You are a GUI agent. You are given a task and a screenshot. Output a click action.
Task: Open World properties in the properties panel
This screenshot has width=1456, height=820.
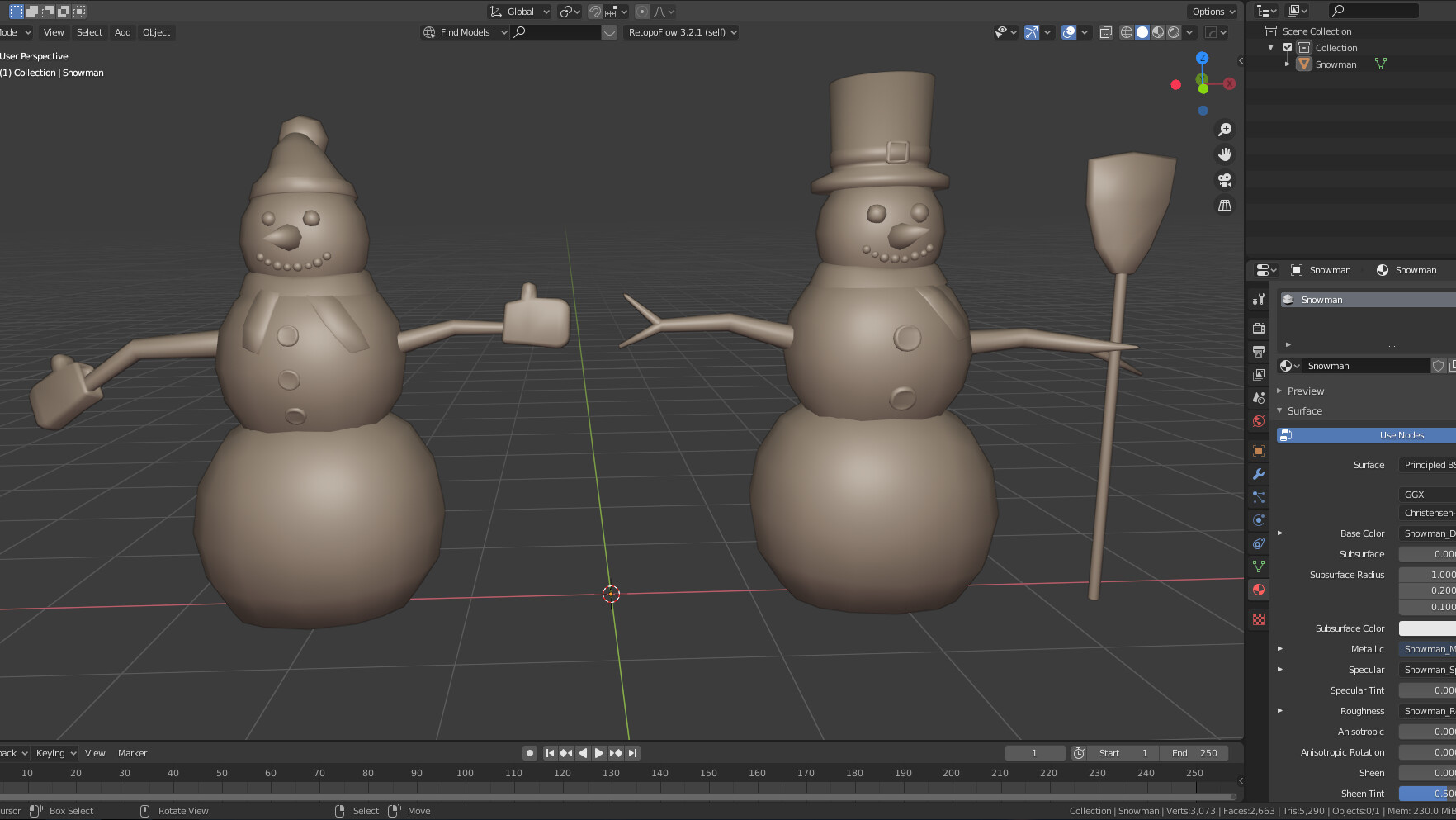click(1258, 421)
